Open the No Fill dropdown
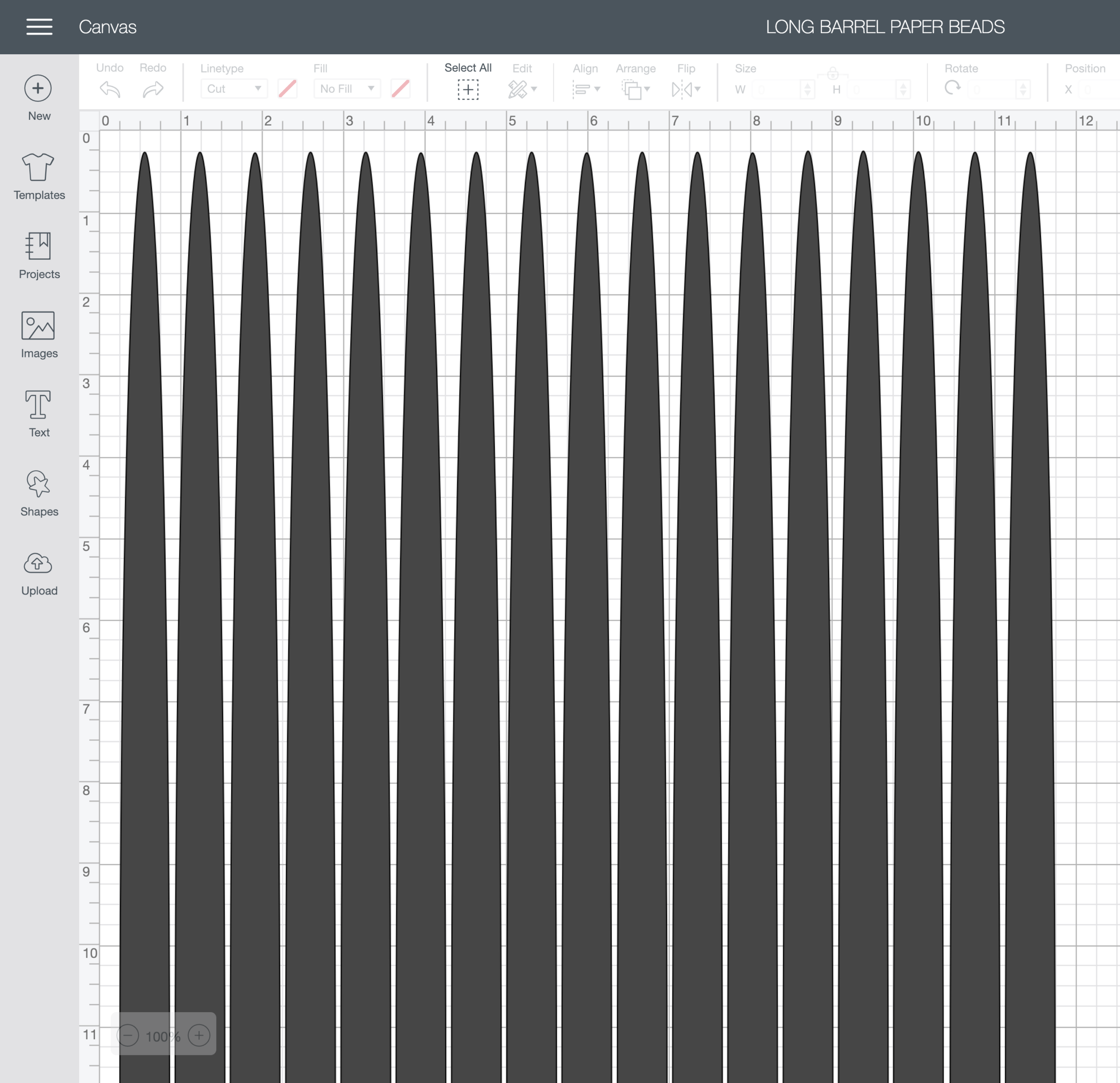 coord(347,88)
